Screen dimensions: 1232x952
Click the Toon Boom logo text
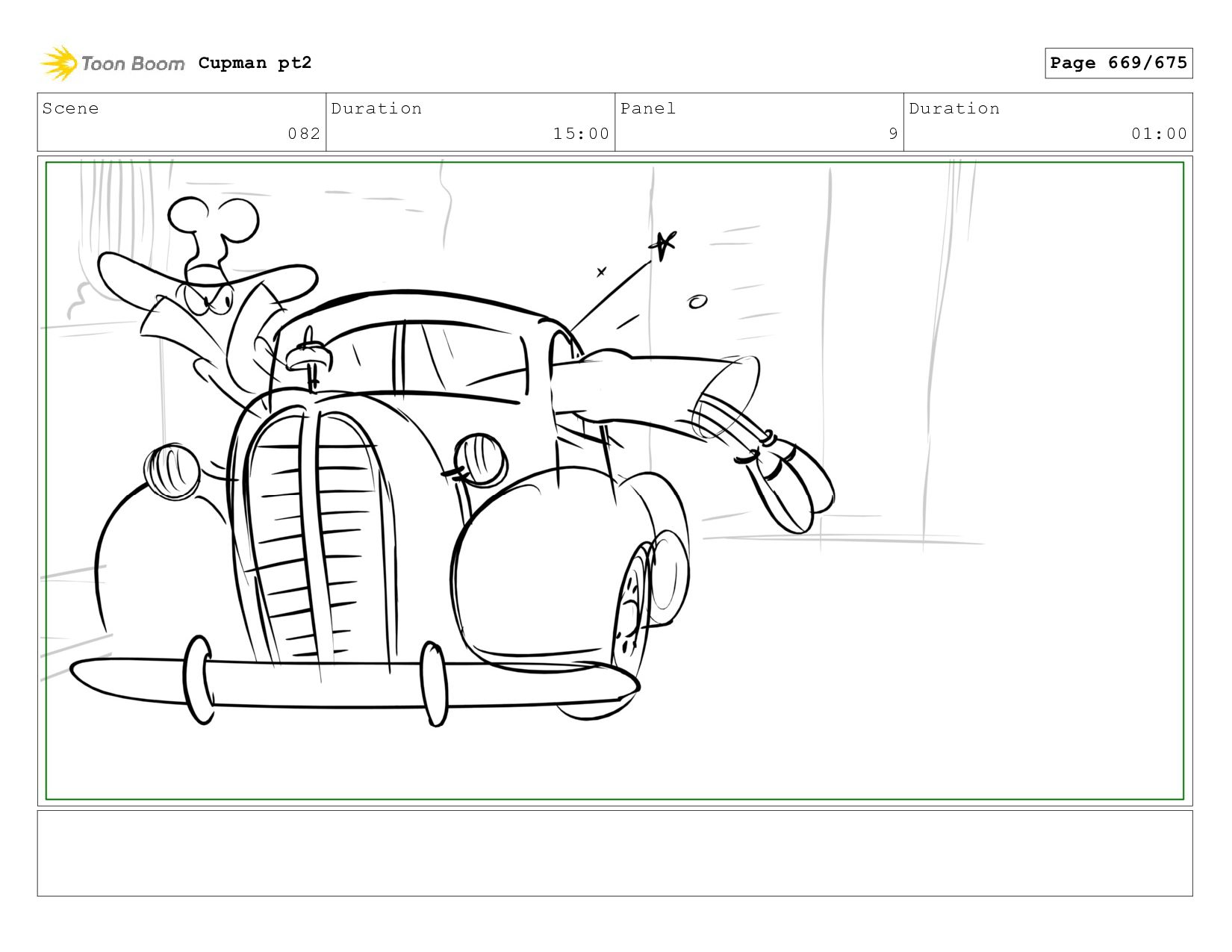132,64
